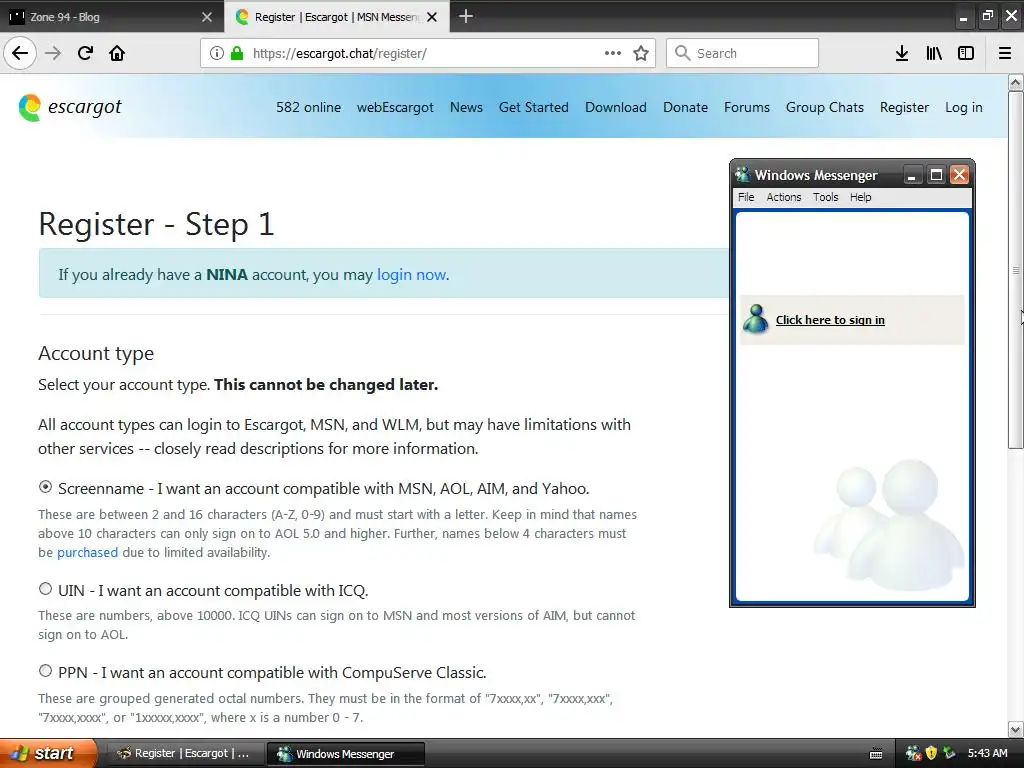Open the downloads arrow icon
This screenshot has height=768, width=1024.
point(902,53)
